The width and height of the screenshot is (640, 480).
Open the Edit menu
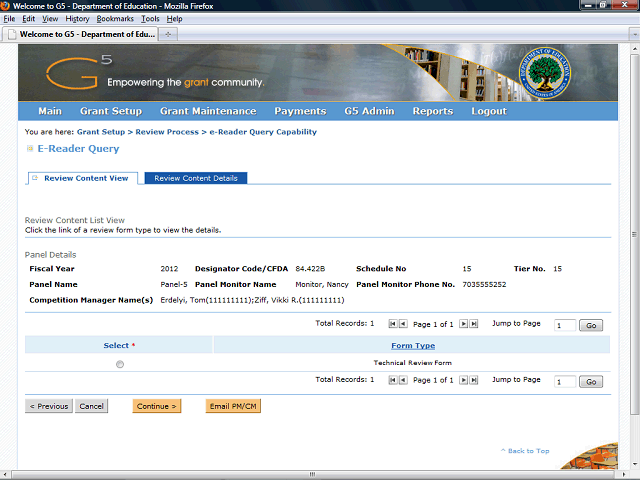[28, 19]
